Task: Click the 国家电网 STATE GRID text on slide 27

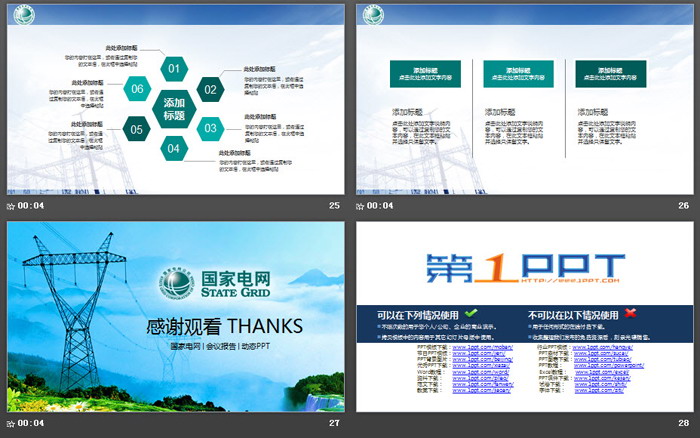Action: click(x=236, y=284)
